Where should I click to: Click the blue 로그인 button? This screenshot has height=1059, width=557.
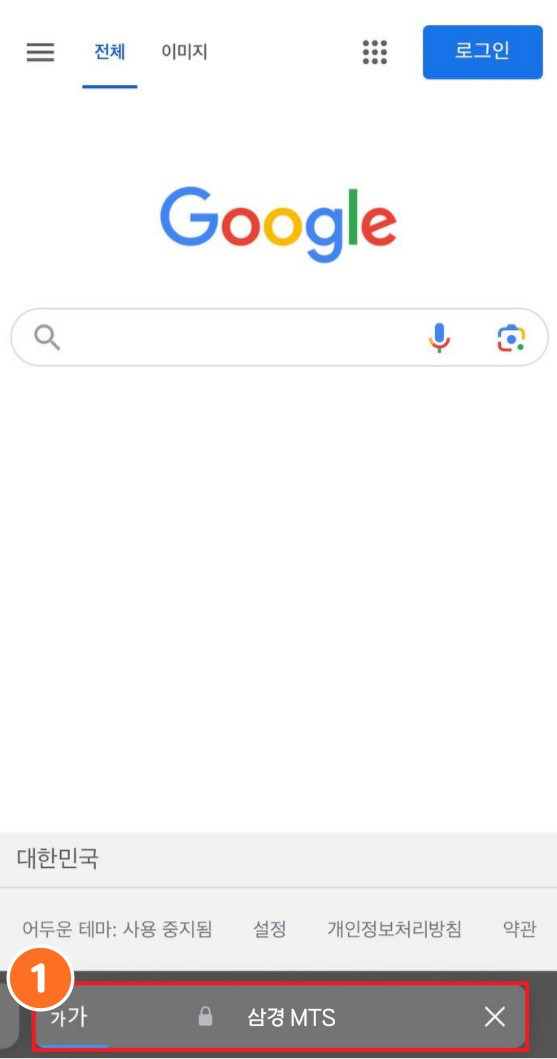click(483, 52)
